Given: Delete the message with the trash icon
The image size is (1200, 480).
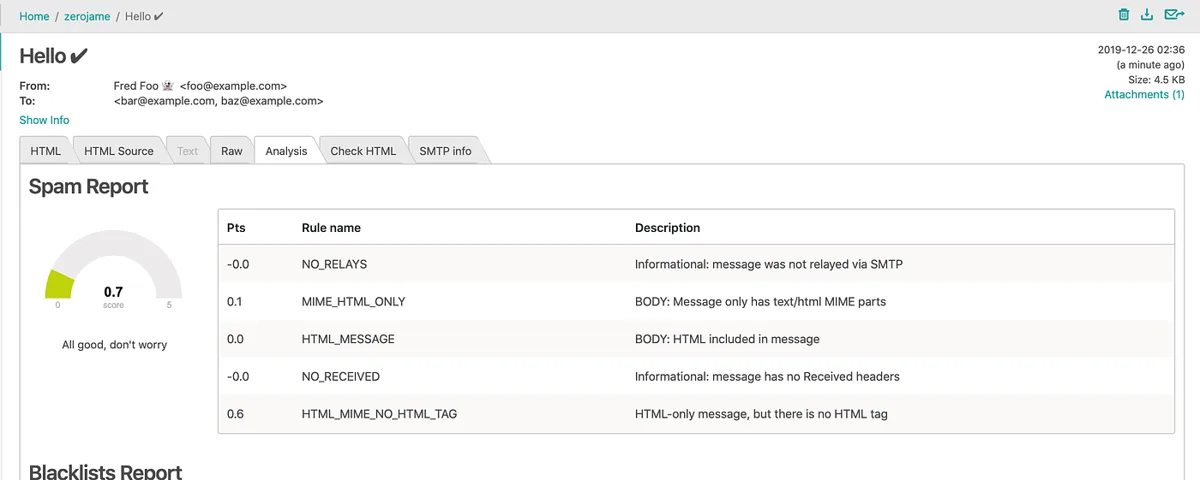Looking at the screenshot, I should (x=1124, y=15).
